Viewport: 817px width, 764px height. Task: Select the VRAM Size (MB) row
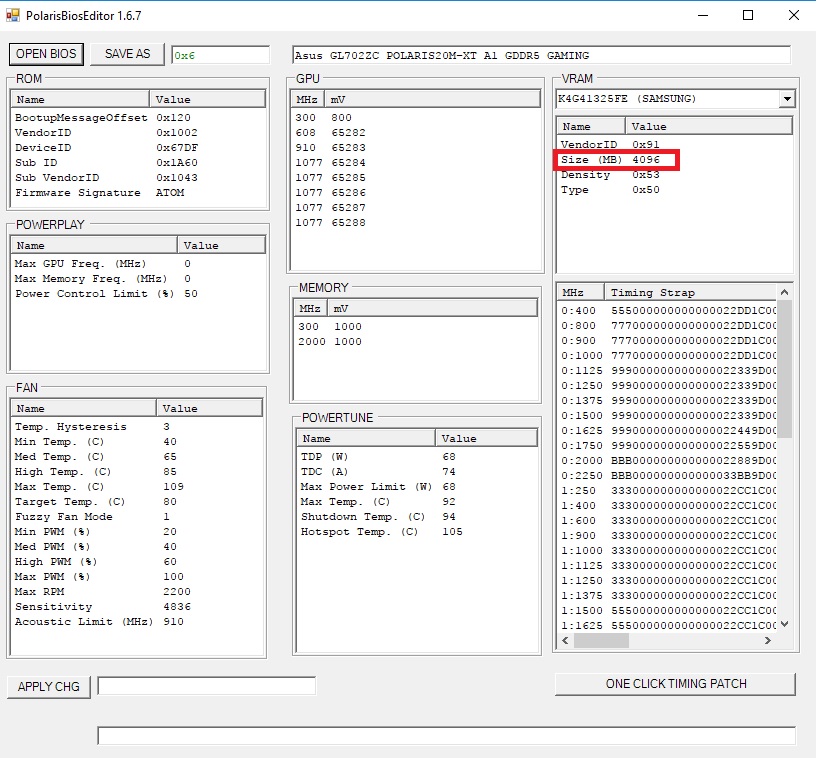pos(674,160)
